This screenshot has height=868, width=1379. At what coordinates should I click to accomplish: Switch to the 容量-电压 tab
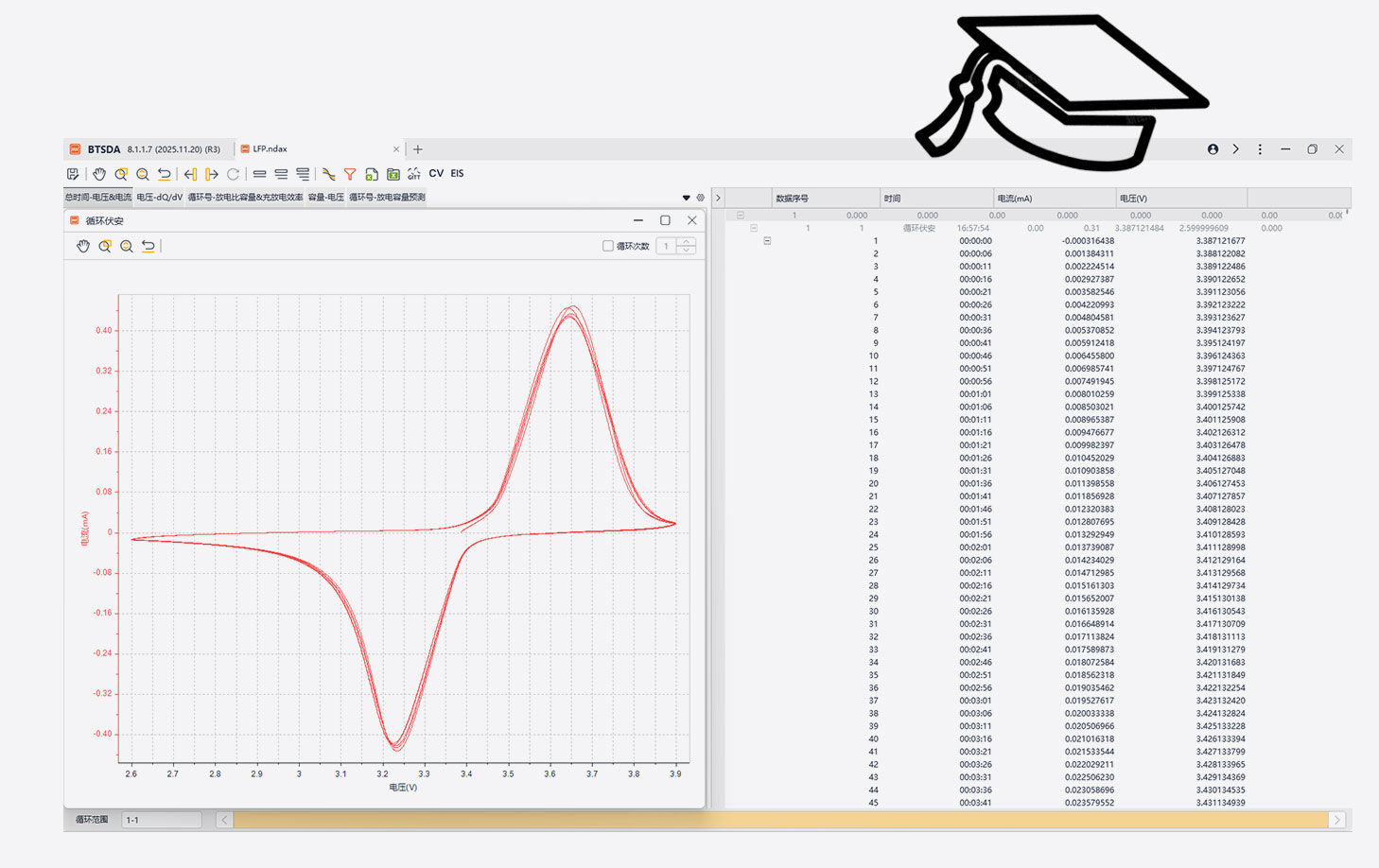tap(325, 198)
